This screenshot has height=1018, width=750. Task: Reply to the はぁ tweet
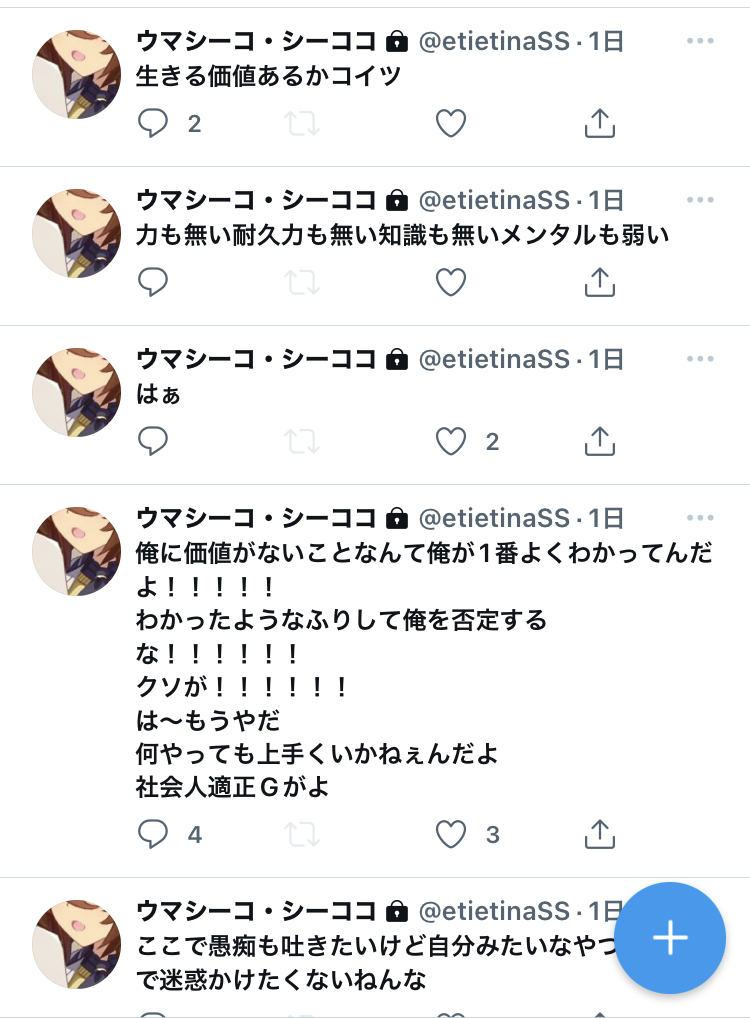pos(153,441)
